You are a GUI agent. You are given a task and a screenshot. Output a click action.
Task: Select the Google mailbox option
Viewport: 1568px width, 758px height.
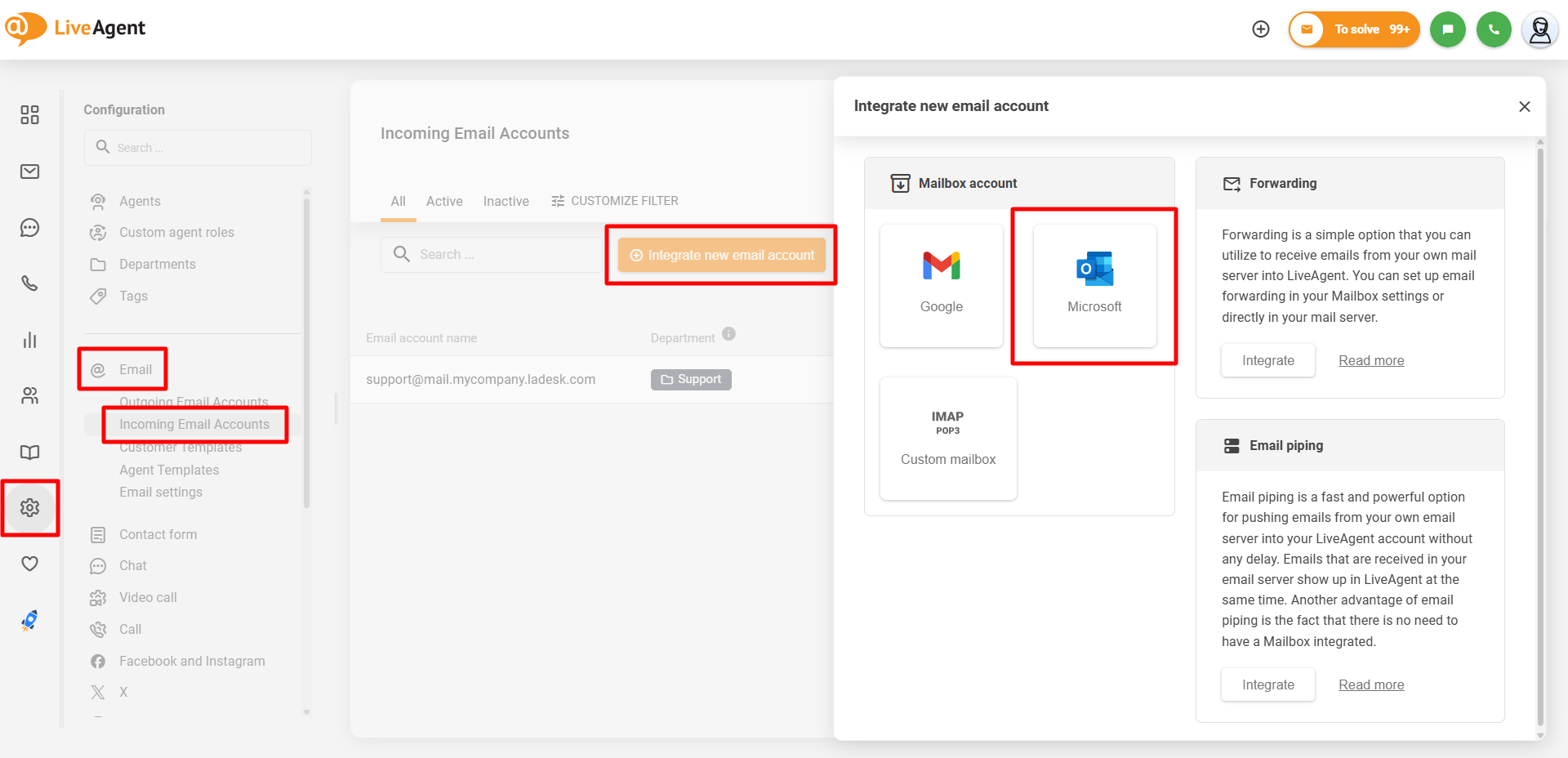coord(941,285)
